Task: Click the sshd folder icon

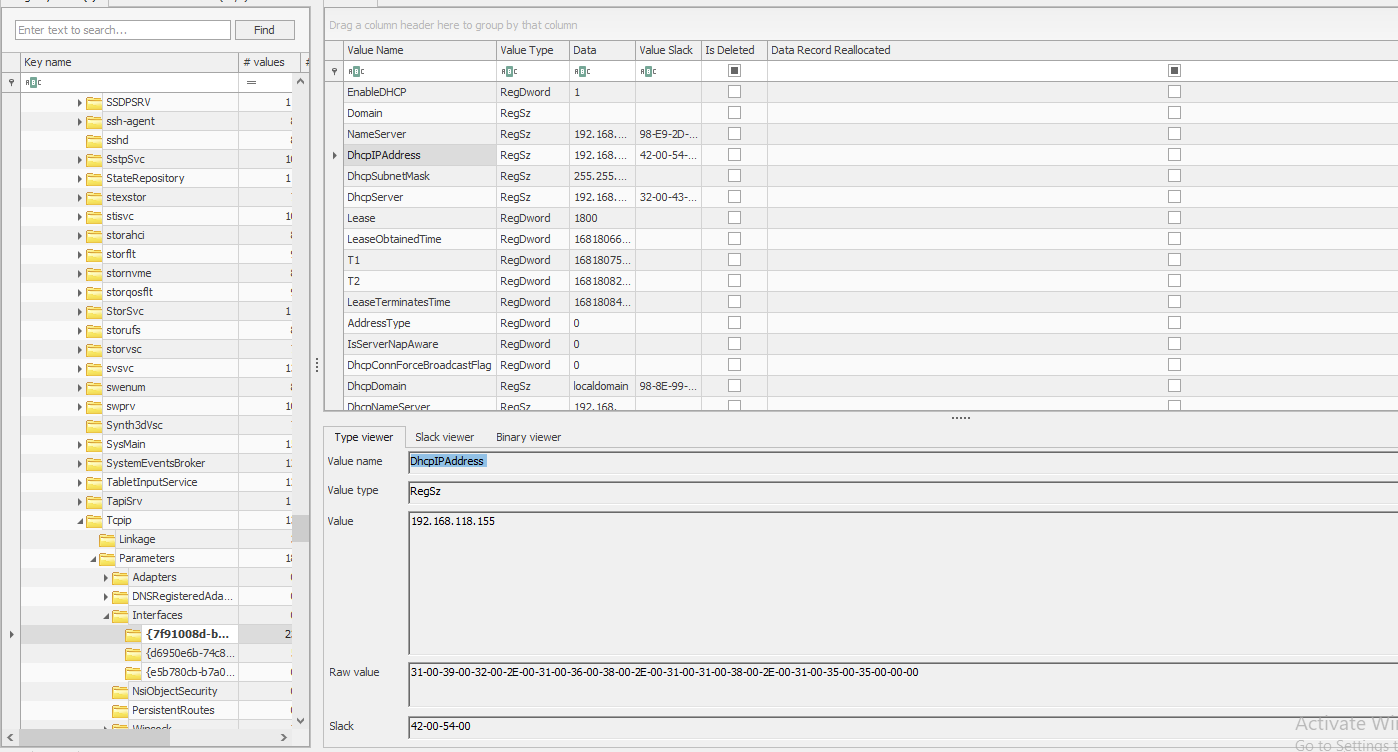Action: click(94, 141)
